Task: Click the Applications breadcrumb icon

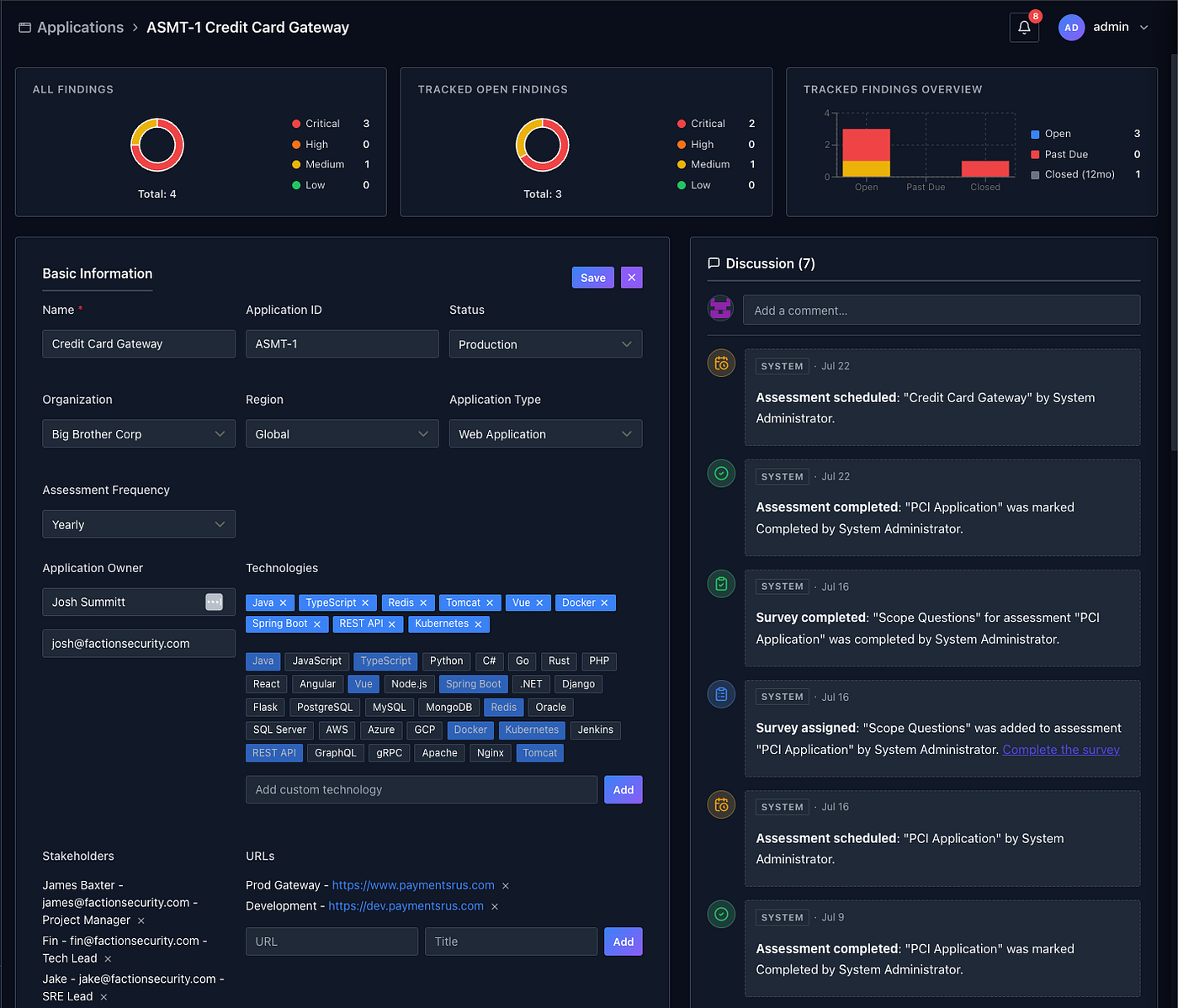Action: coord(25,28)
